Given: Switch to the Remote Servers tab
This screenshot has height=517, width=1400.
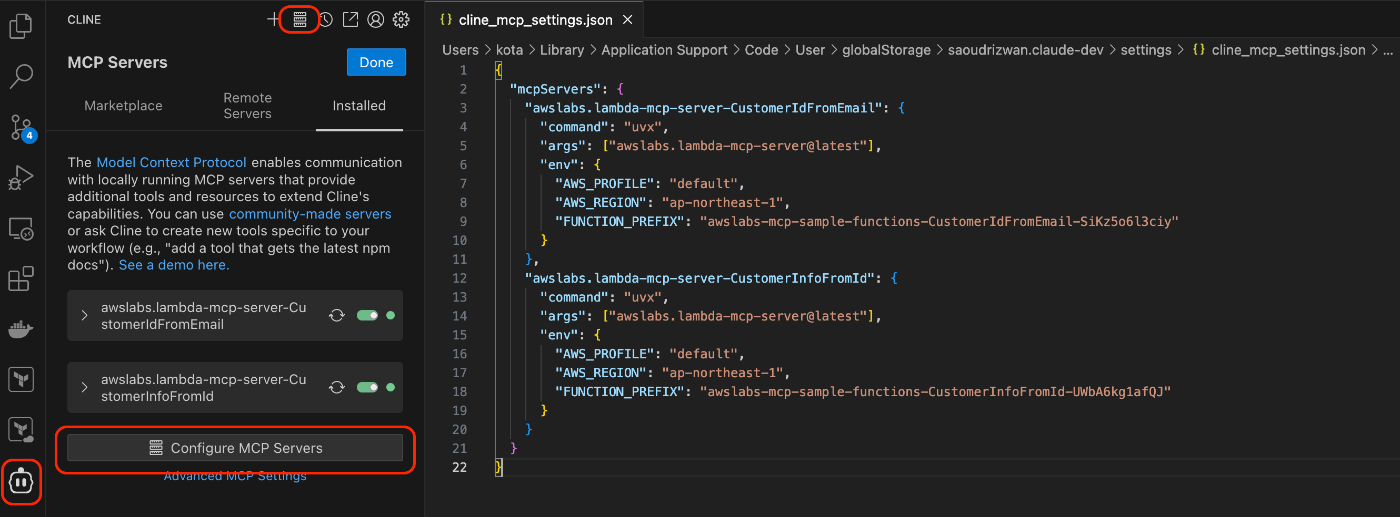Looking at the screenshot, I should (247, 105).
